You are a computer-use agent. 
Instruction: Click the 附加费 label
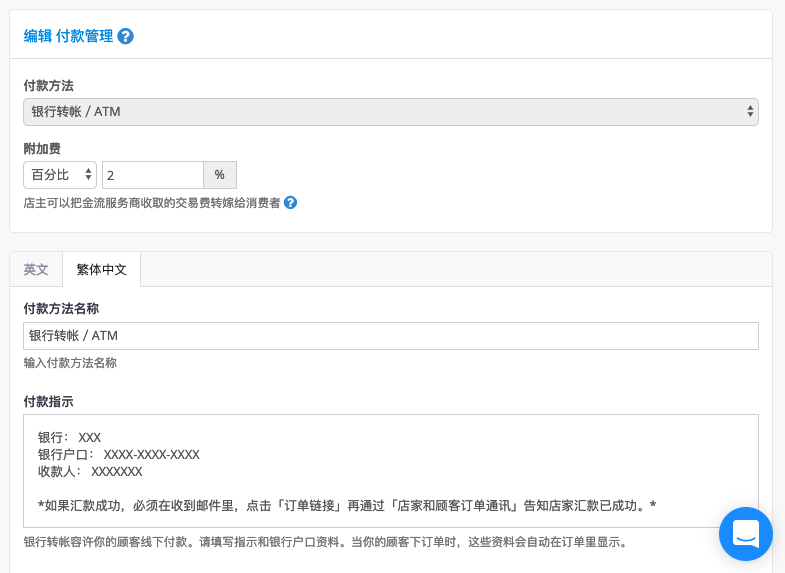coord(42,149)
